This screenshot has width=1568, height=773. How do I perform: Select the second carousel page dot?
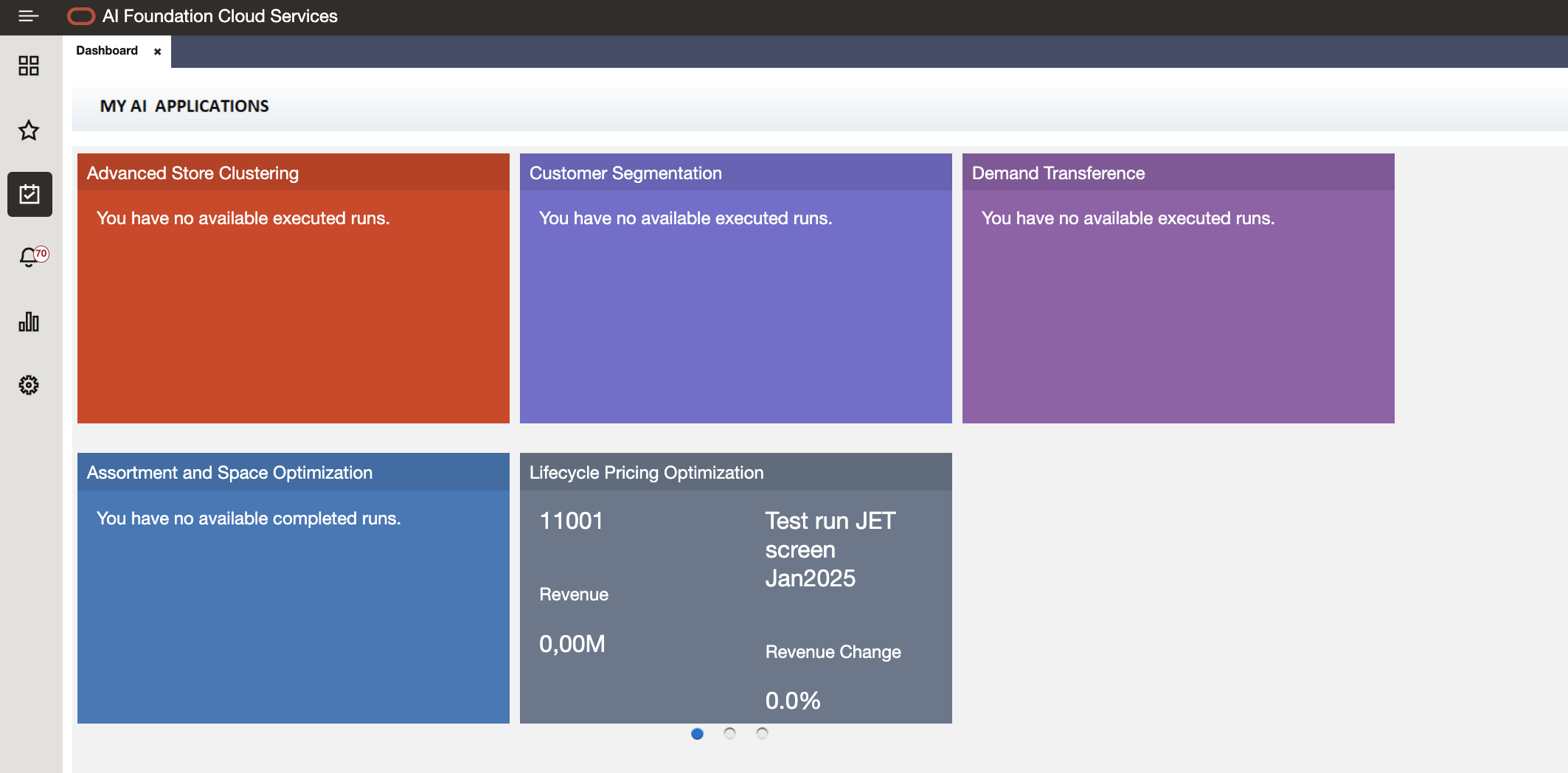click(729, 734)
